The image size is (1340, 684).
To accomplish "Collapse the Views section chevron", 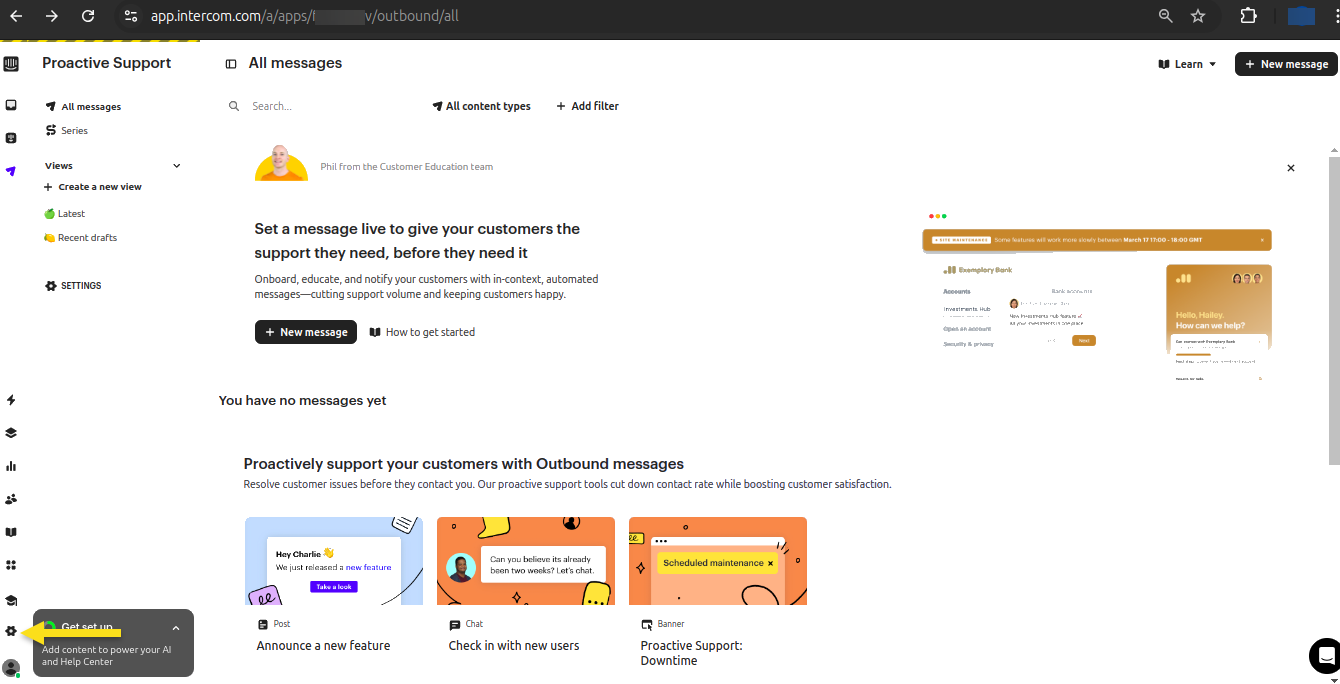I will [x=177, y=166].
